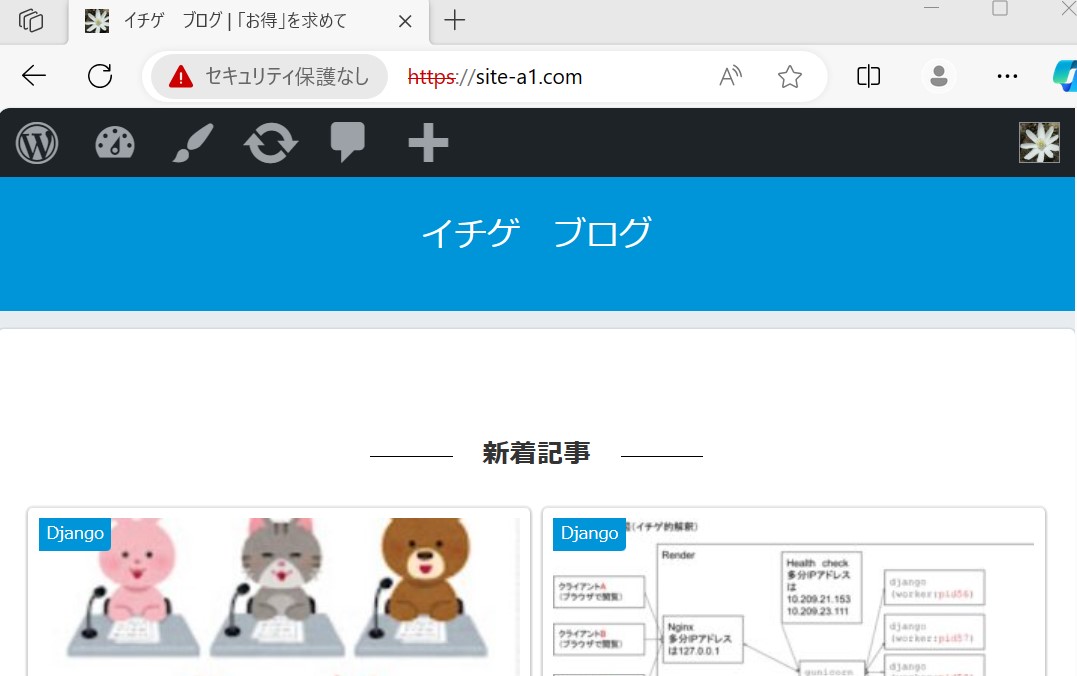
Task: Open the Customize paintbrush icon
Action: click(193, 144)
